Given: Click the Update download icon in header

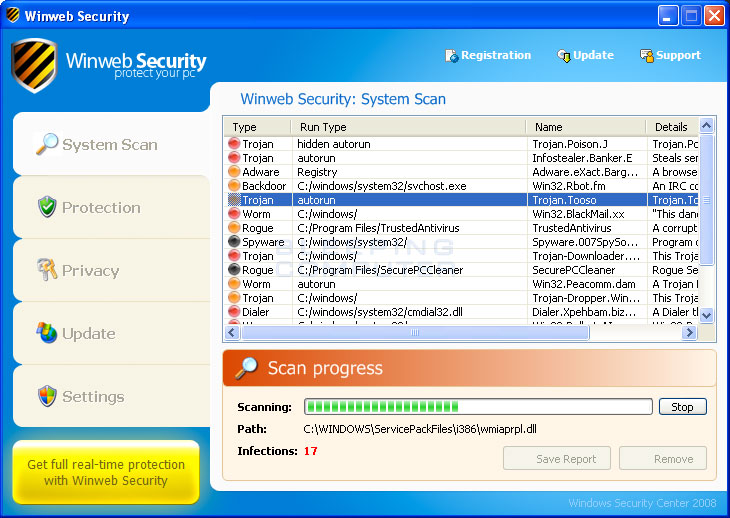Looking at the screenshot, I should [x=563, y=56].
